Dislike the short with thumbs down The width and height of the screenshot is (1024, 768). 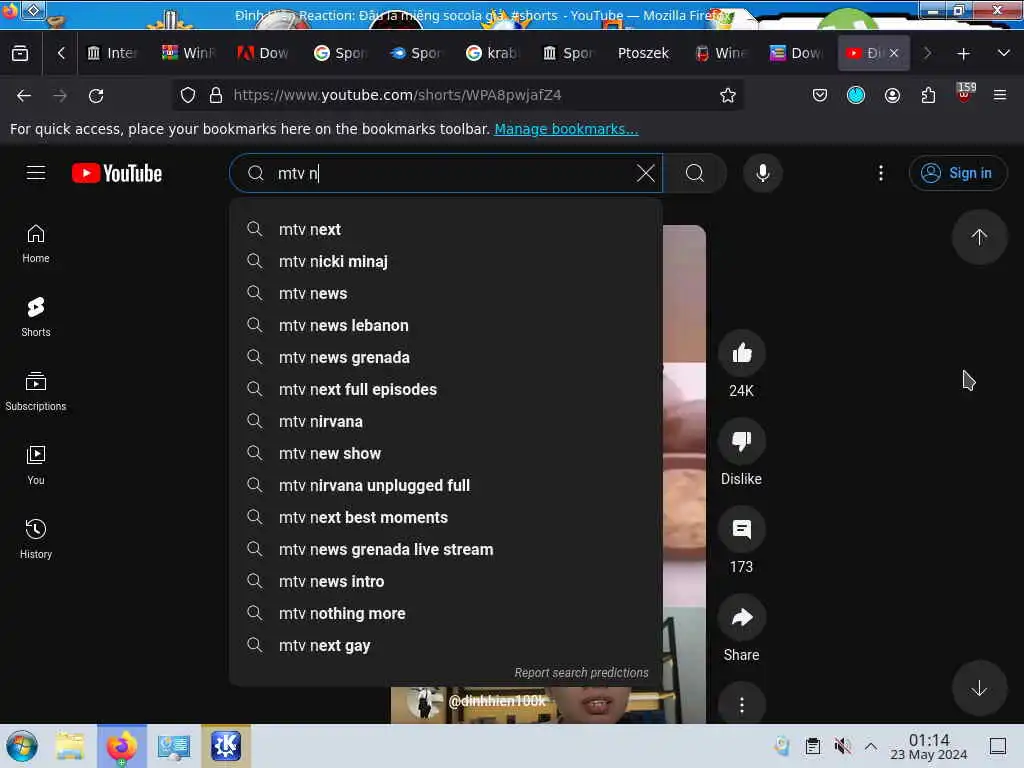(741, 441)
